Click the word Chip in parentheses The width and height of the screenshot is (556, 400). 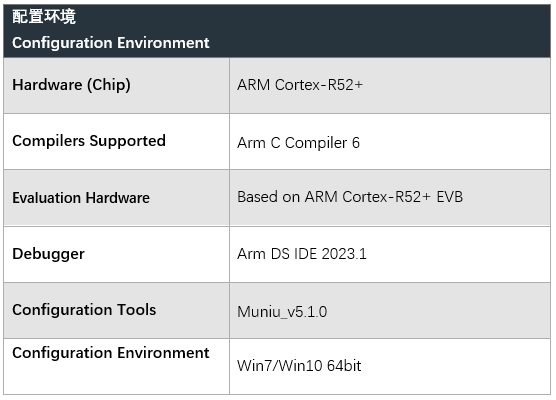coord(109,85)
